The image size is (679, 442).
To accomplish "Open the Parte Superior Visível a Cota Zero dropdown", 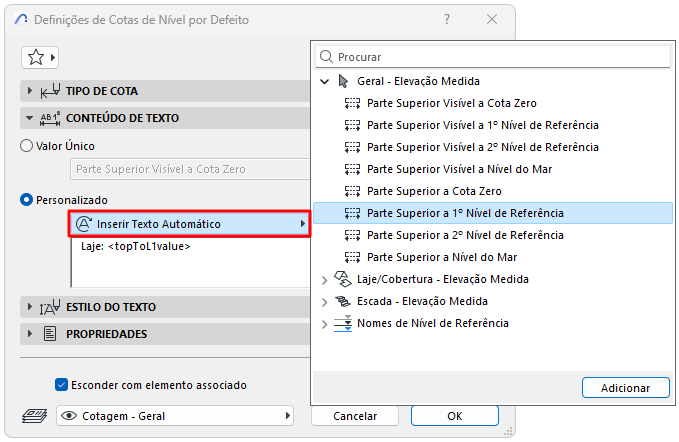I will coord(190,169).
